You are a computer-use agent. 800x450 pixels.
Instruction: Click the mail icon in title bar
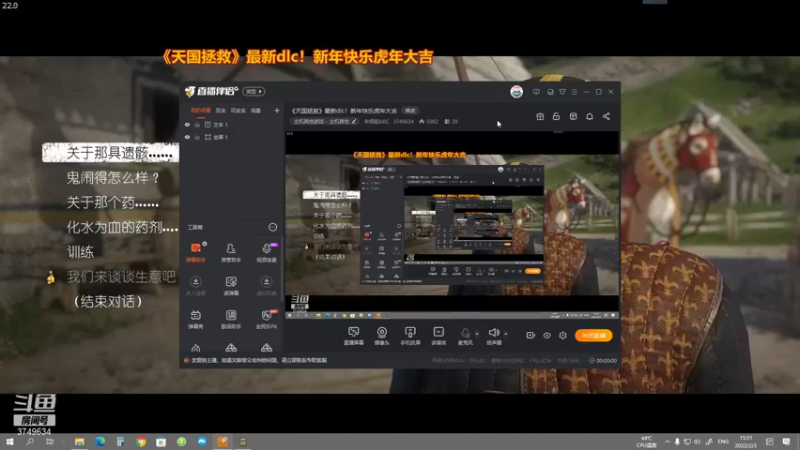point(550,92)
